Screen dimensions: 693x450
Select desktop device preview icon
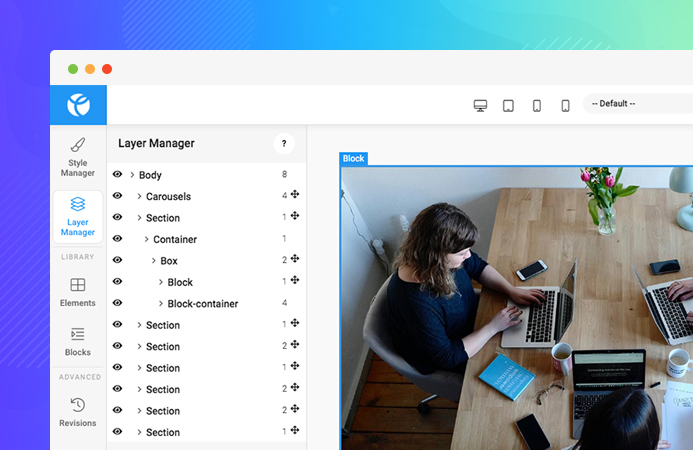tap(480, 105)
